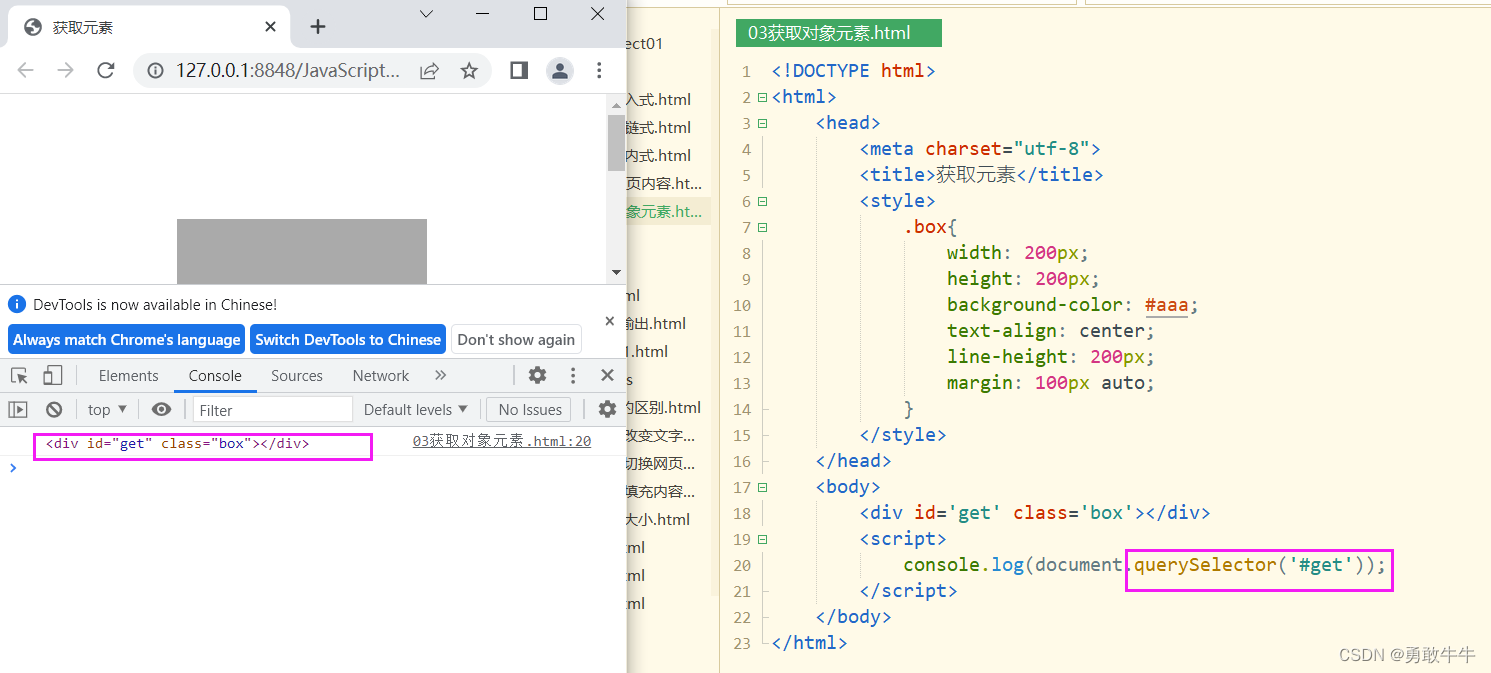Click Don't show again

coord(516,339)
